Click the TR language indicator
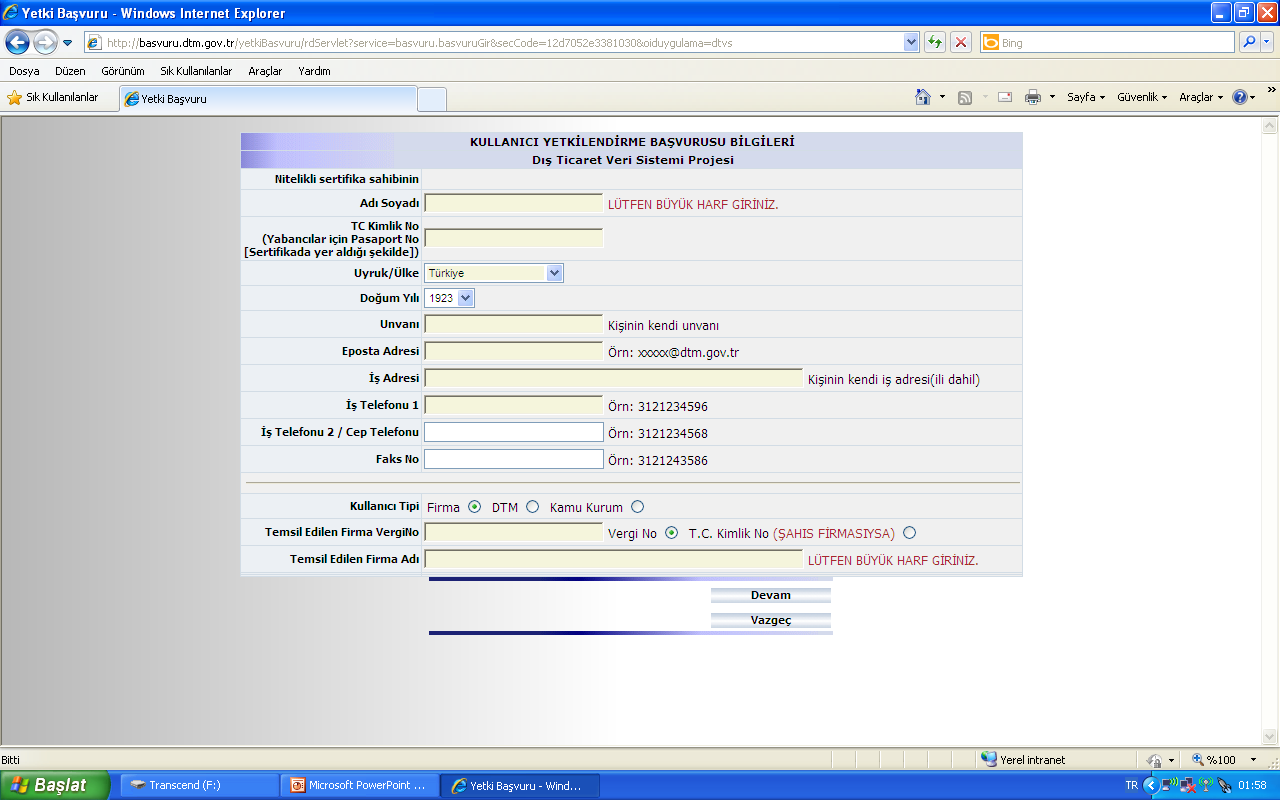The width and height of the screenshot is (1280, 800). click(x=1132, y=785)
